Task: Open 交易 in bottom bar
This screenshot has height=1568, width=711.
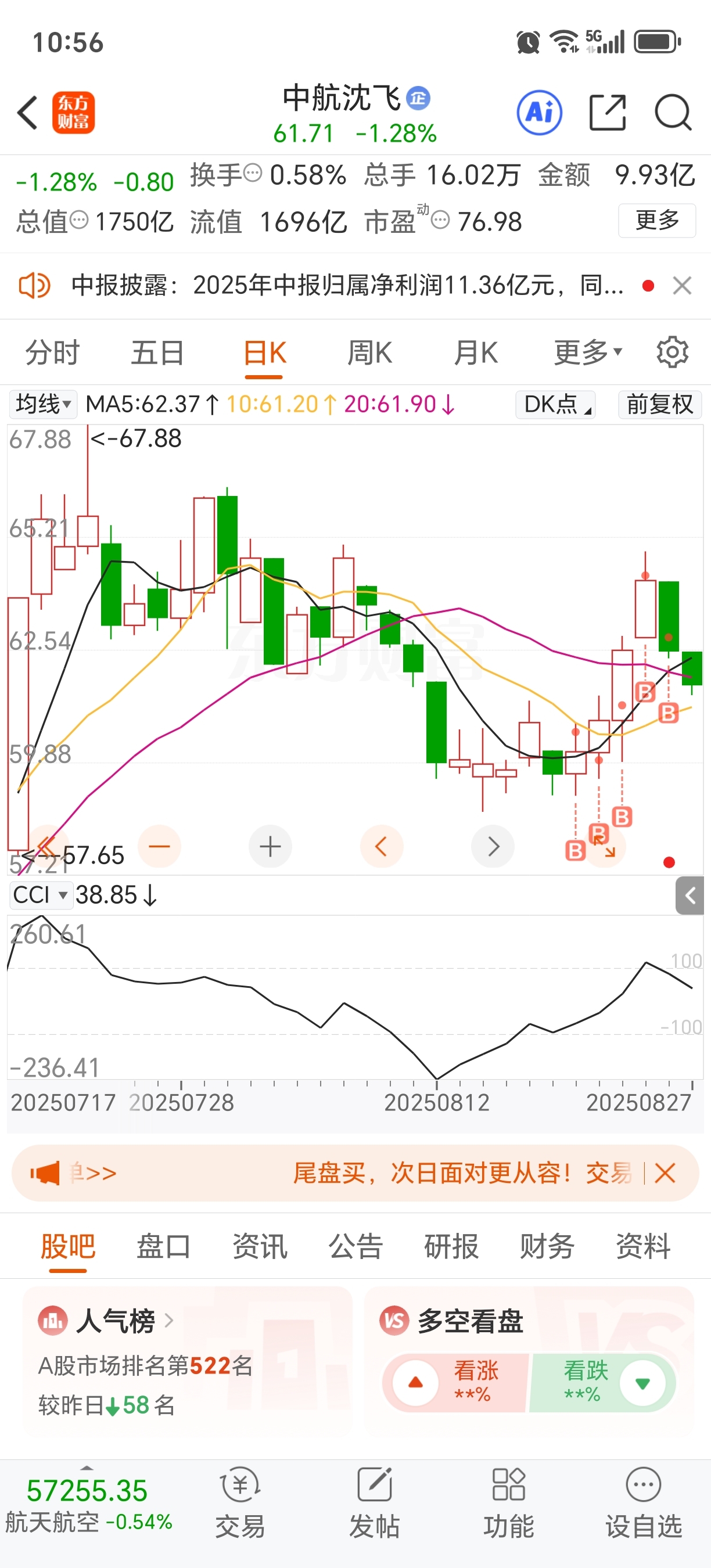Action: (240, 1502)
